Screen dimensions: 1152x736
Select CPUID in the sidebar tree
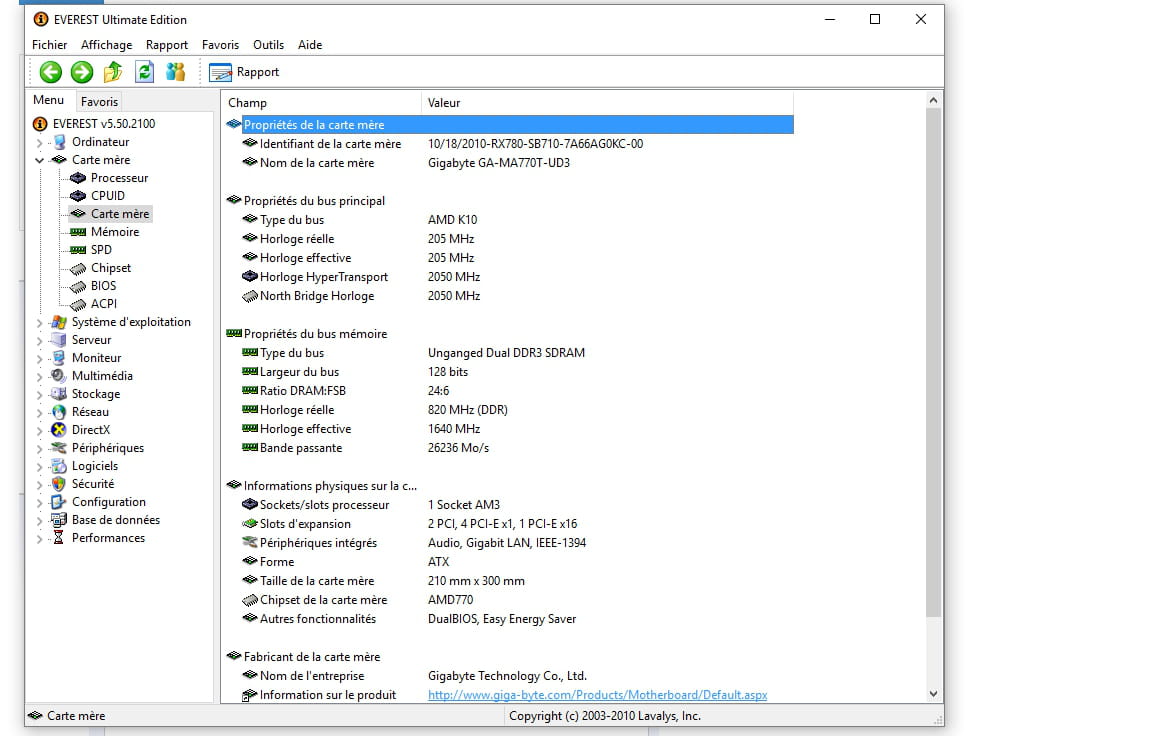pos(107,196)
